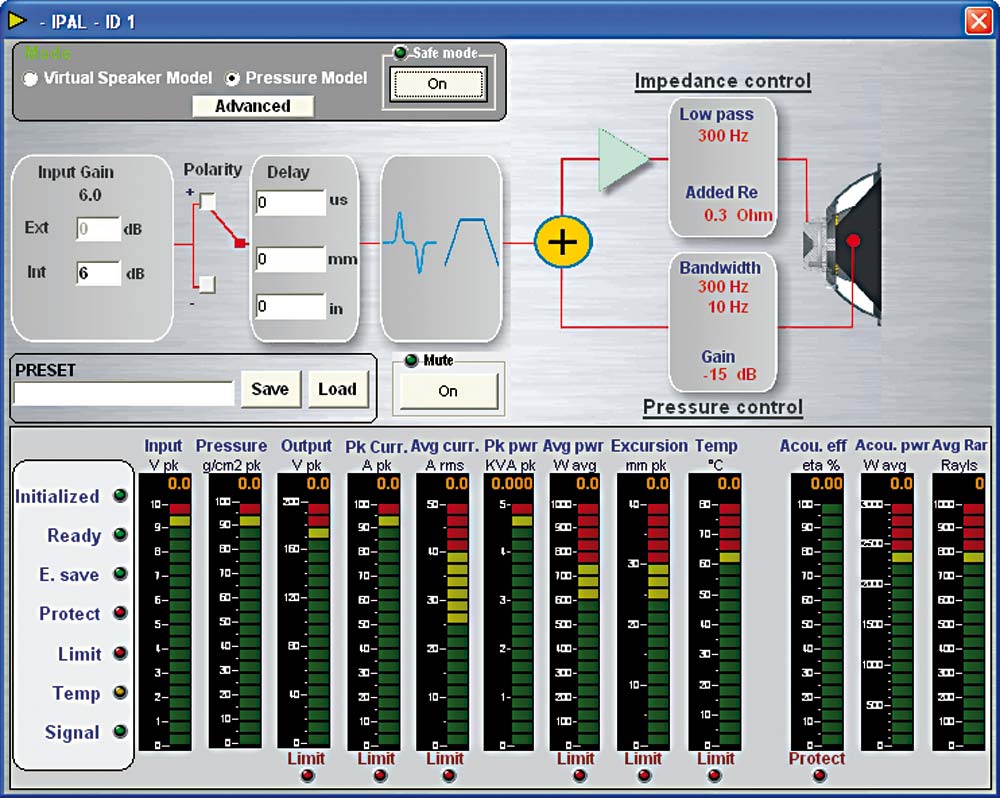
Task: Click the Int gain dB input field
Action: click(98, 273)
